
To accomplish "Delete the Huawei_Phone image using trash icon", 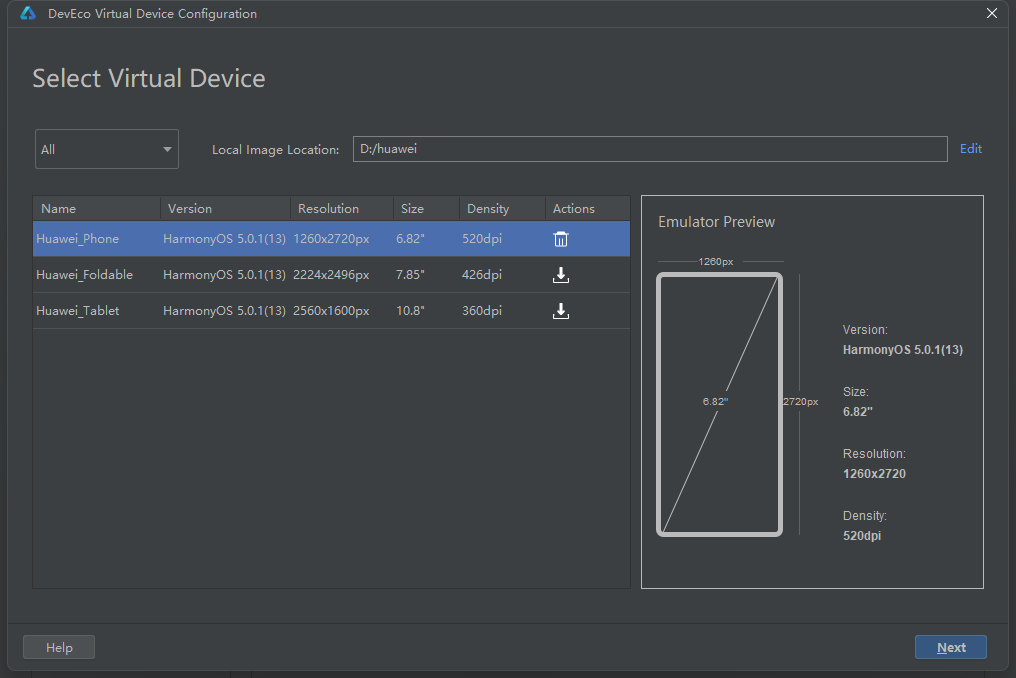I will (x=560, y=239).
